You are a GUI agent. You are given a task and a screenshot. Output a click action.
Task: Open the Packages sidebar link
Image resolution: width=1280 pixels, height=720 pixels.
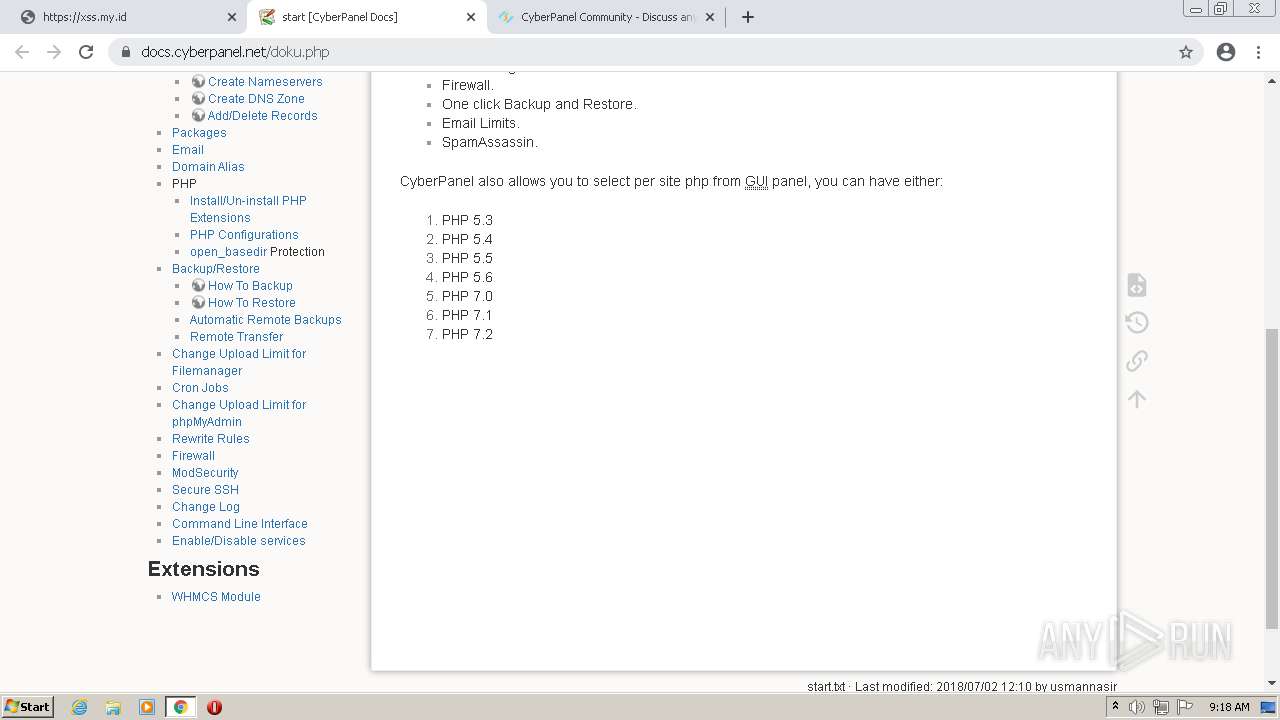click(199, 132)
